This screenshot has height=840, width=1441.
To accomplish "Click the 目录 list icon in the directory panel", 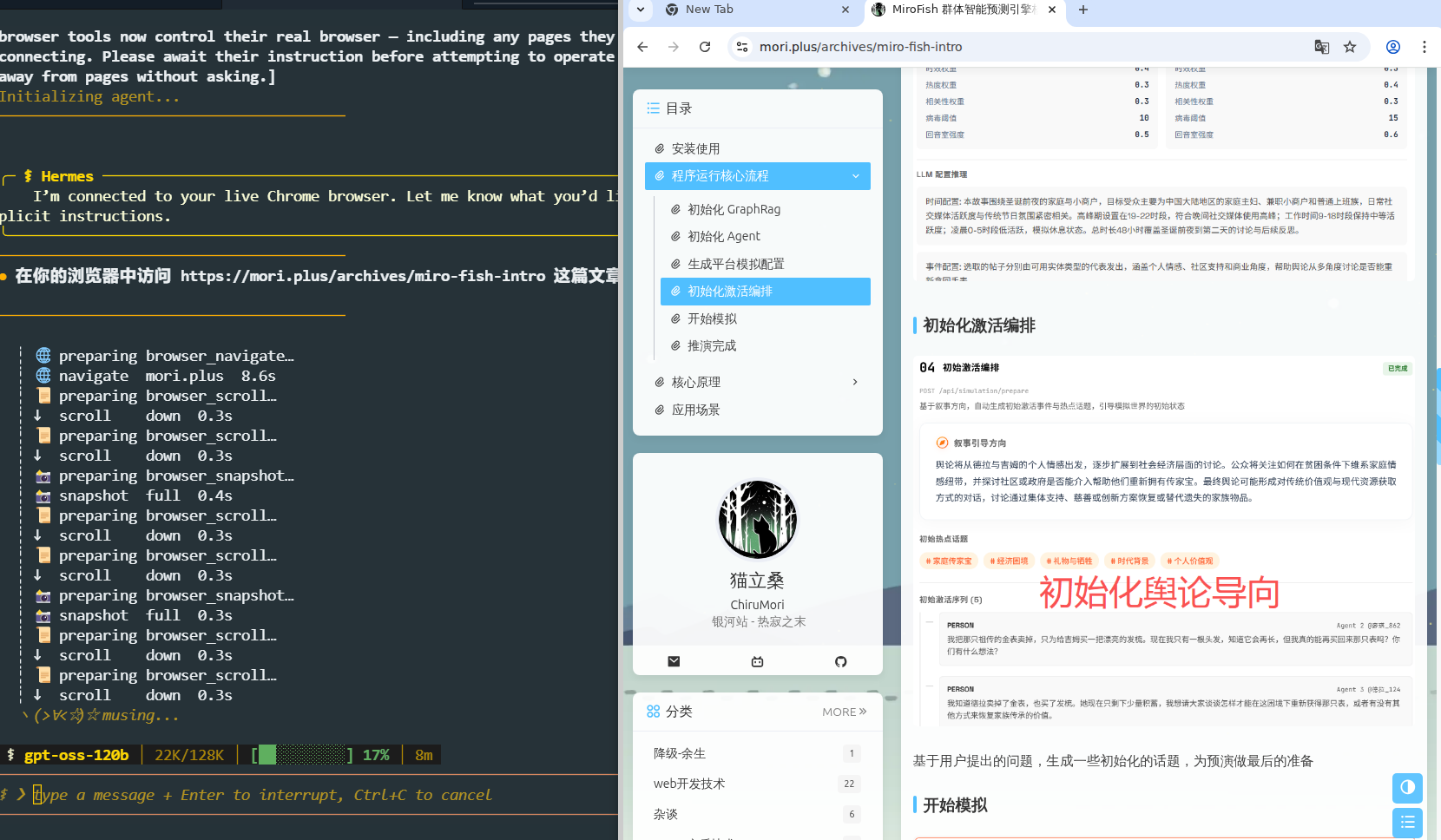I will (x=654, y=108).
